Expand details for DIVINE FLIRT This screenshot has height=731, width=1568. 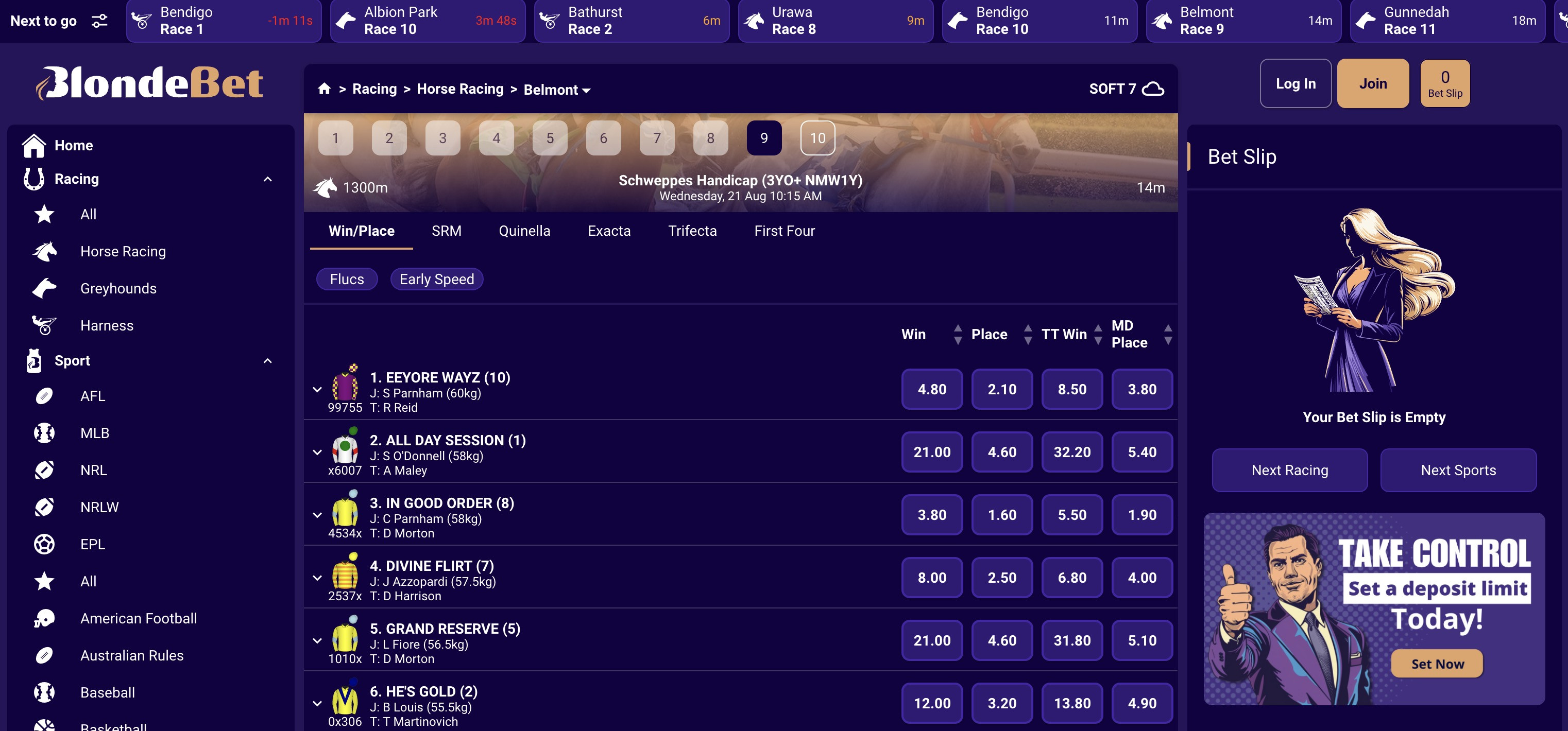pyautogui.click(x=317, y=578)
